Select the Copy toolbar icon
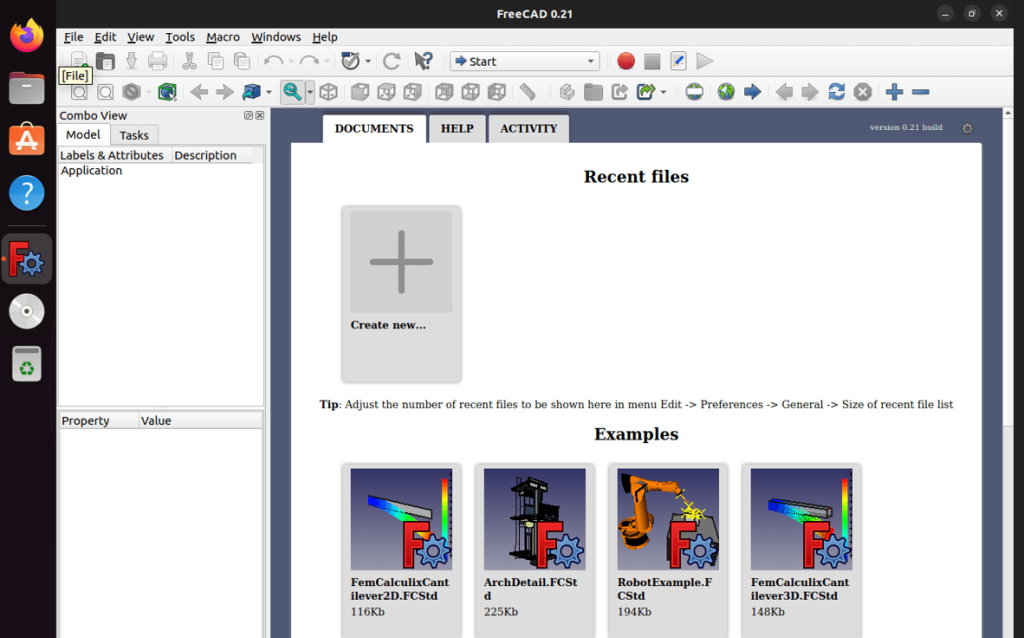 216,61
